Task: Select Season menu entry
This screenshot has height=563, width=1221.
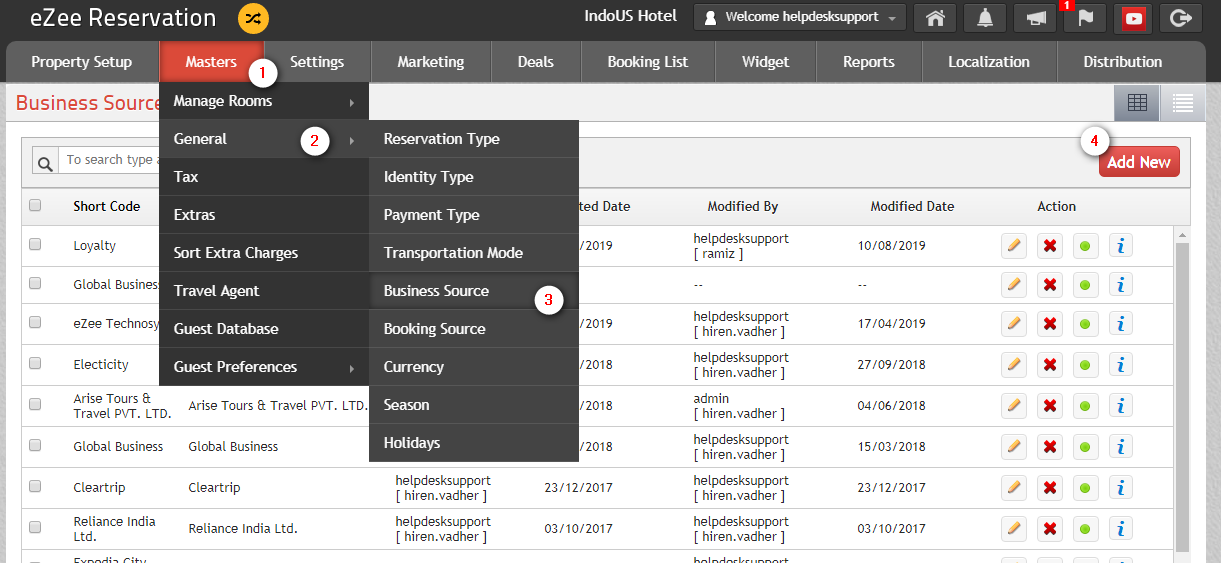Action: click(474, 405)
